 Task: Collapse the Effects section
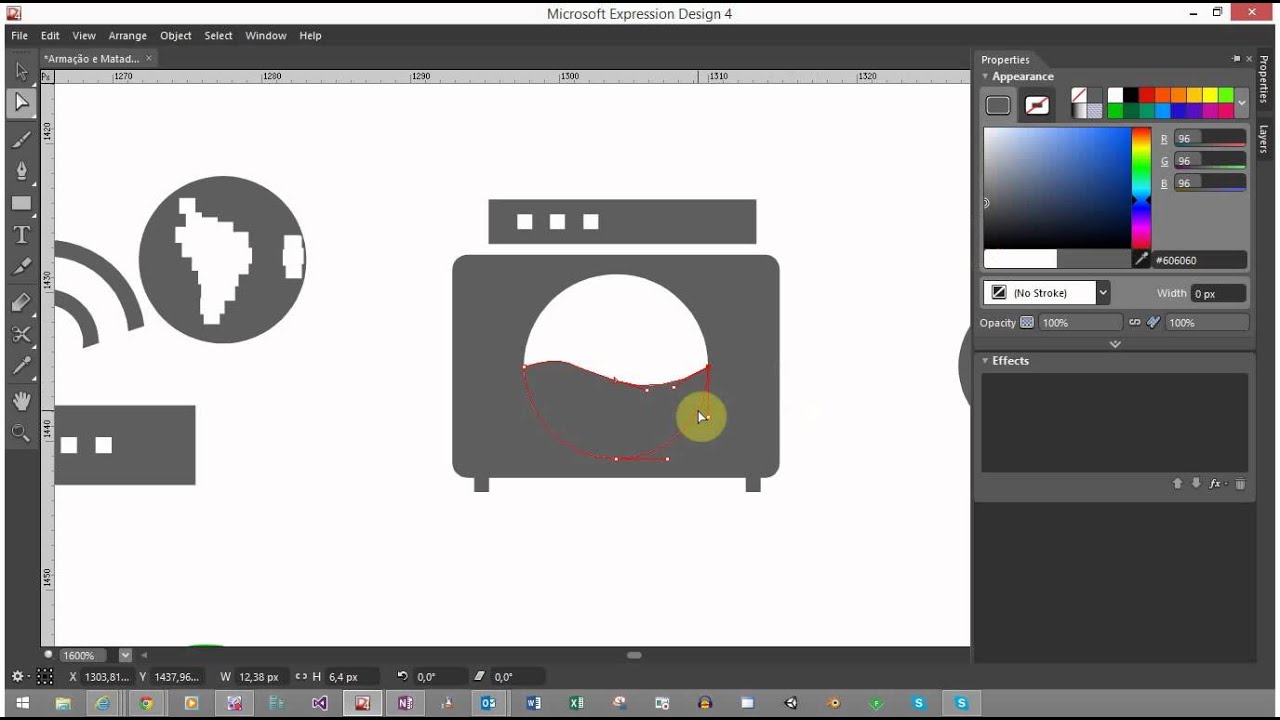pos(985,360)
